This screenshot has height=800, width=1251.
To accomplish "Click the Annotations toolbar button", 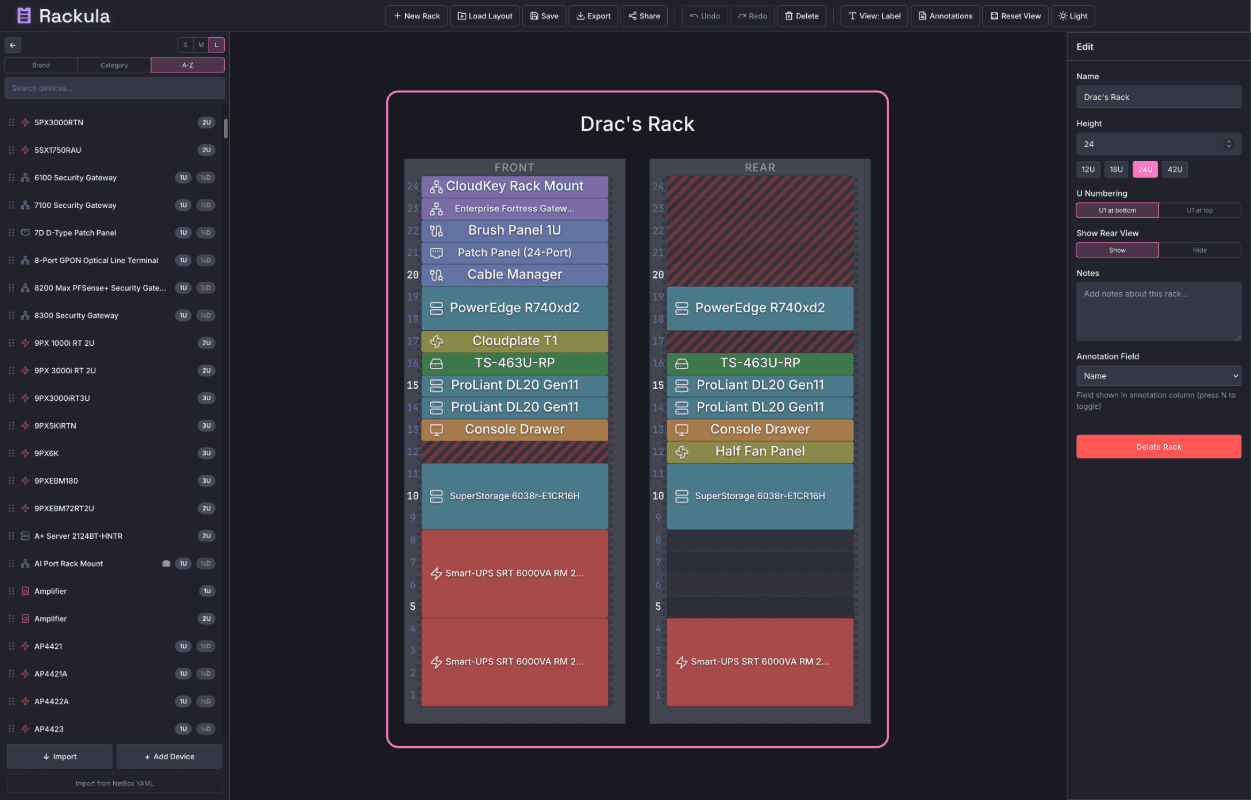I will coord(944,16).
